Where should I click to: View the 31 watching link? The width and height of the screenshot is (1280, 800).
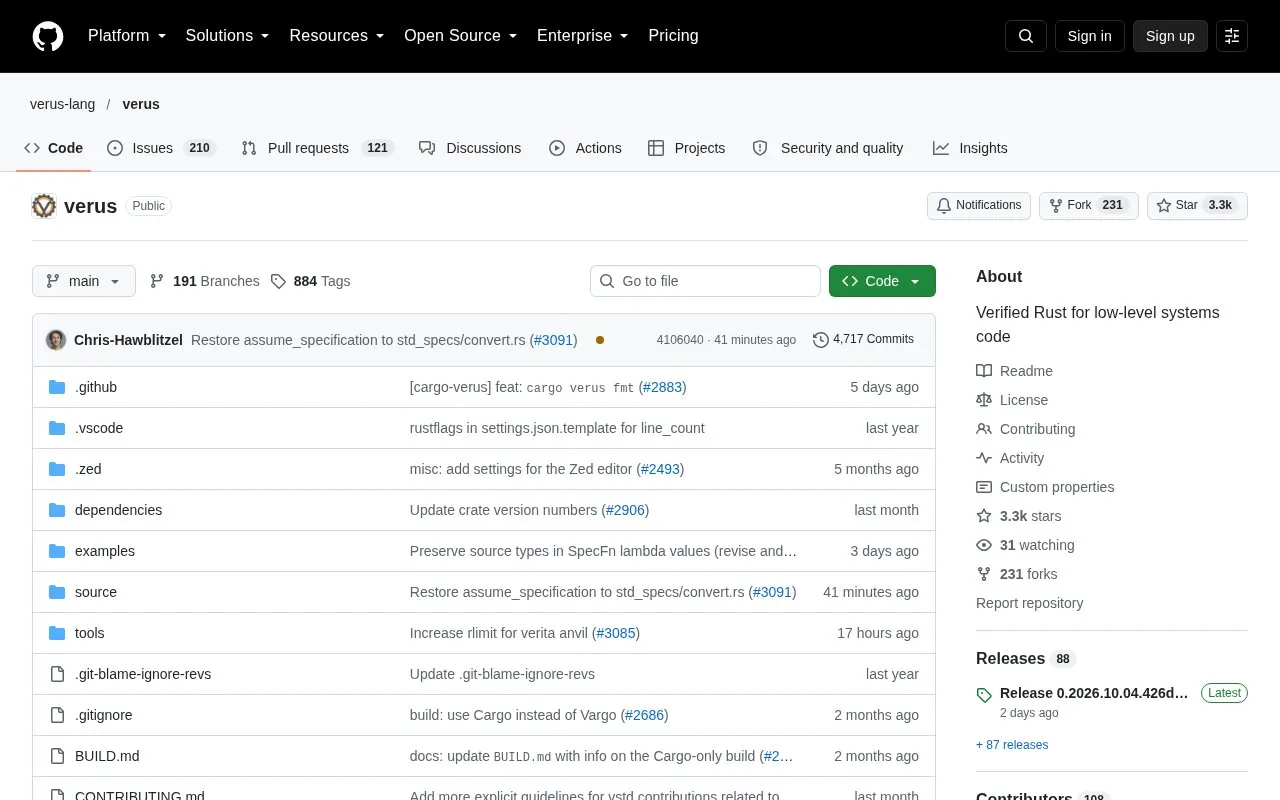[1025, 545]
